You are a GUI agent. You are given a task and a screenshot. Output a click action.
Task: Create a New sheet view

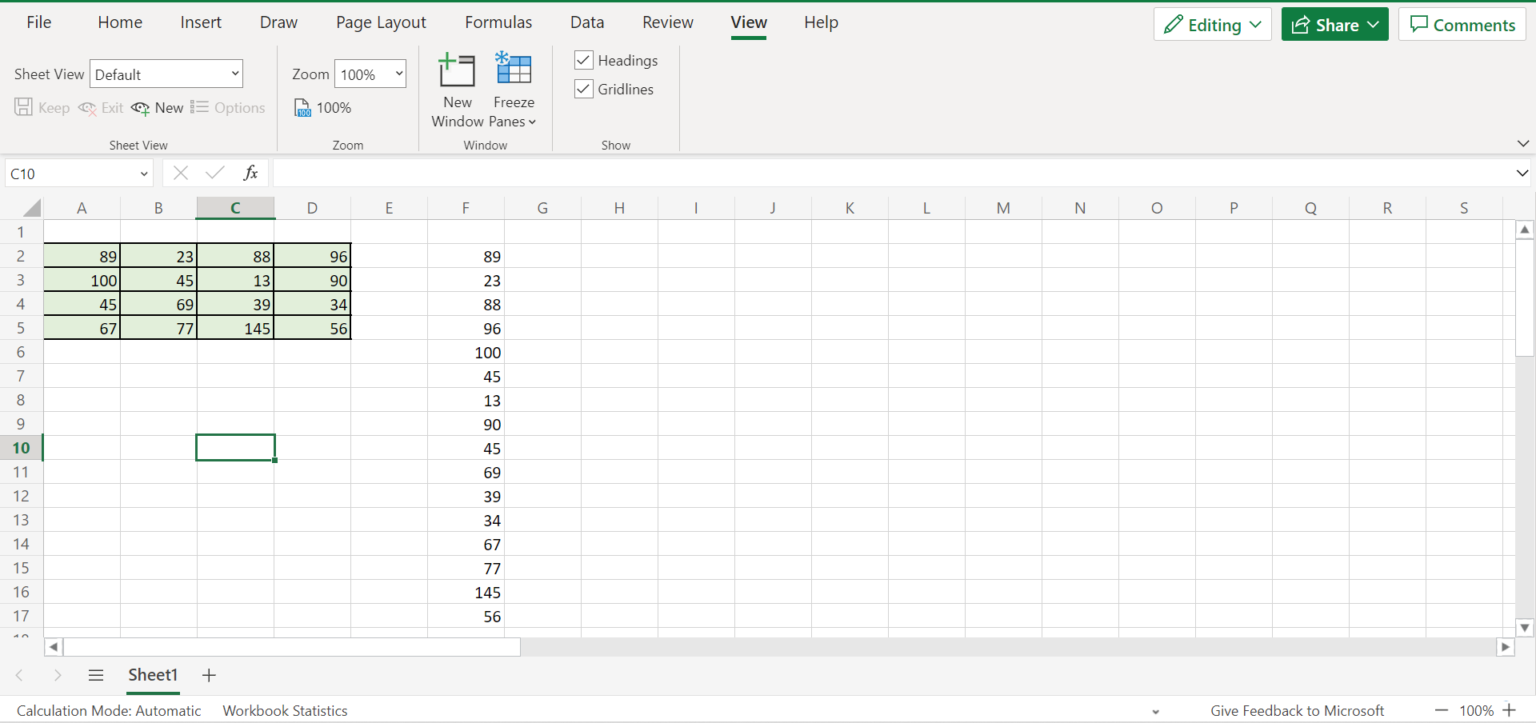click(157, 107)
